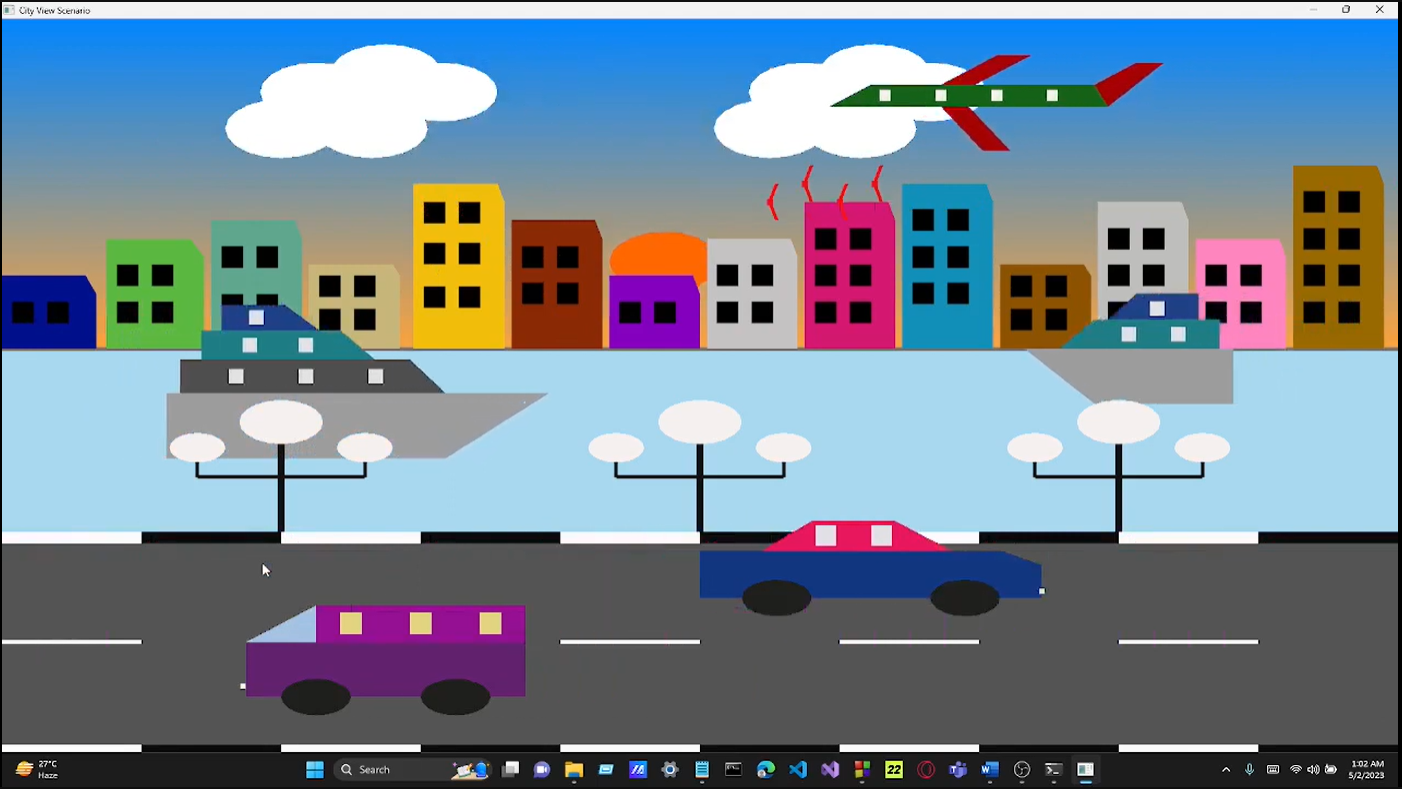This screenshot has width=1402, height=789.
Task: Open the command prompt taskbar icon
Action: click(734, 769)
